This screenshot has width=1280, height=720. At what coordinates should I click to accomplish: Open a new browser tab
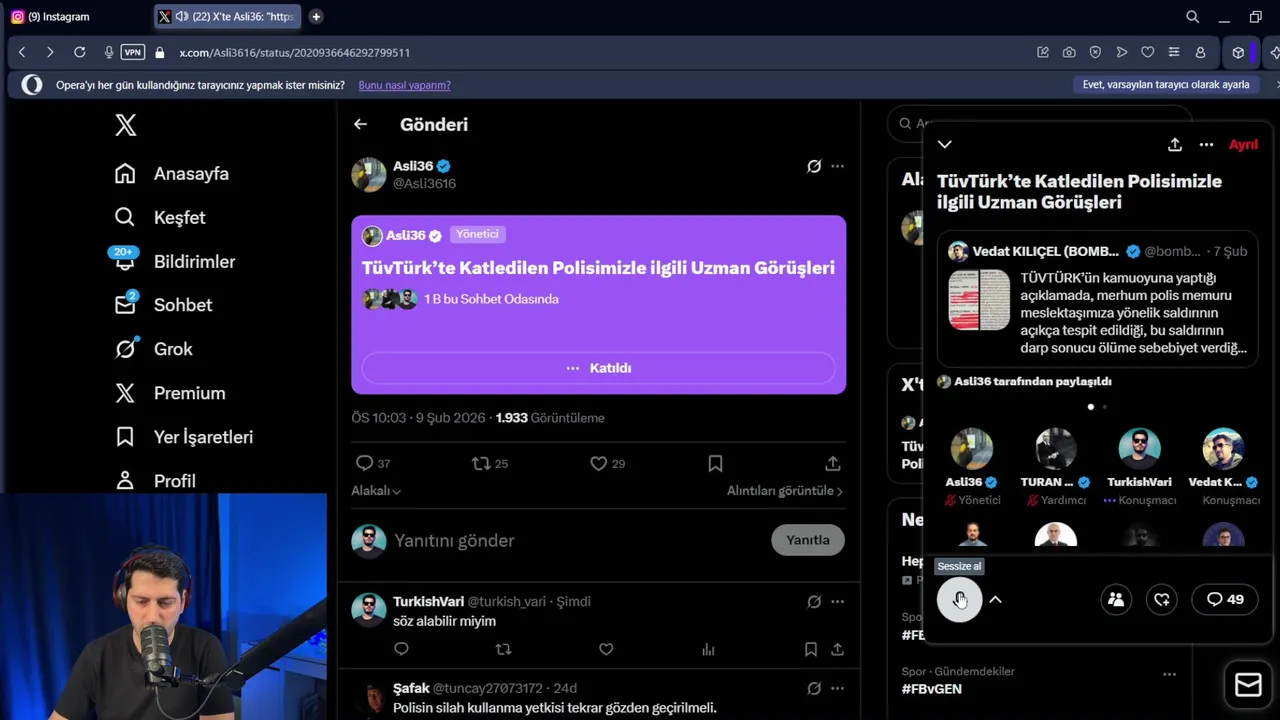316,16
